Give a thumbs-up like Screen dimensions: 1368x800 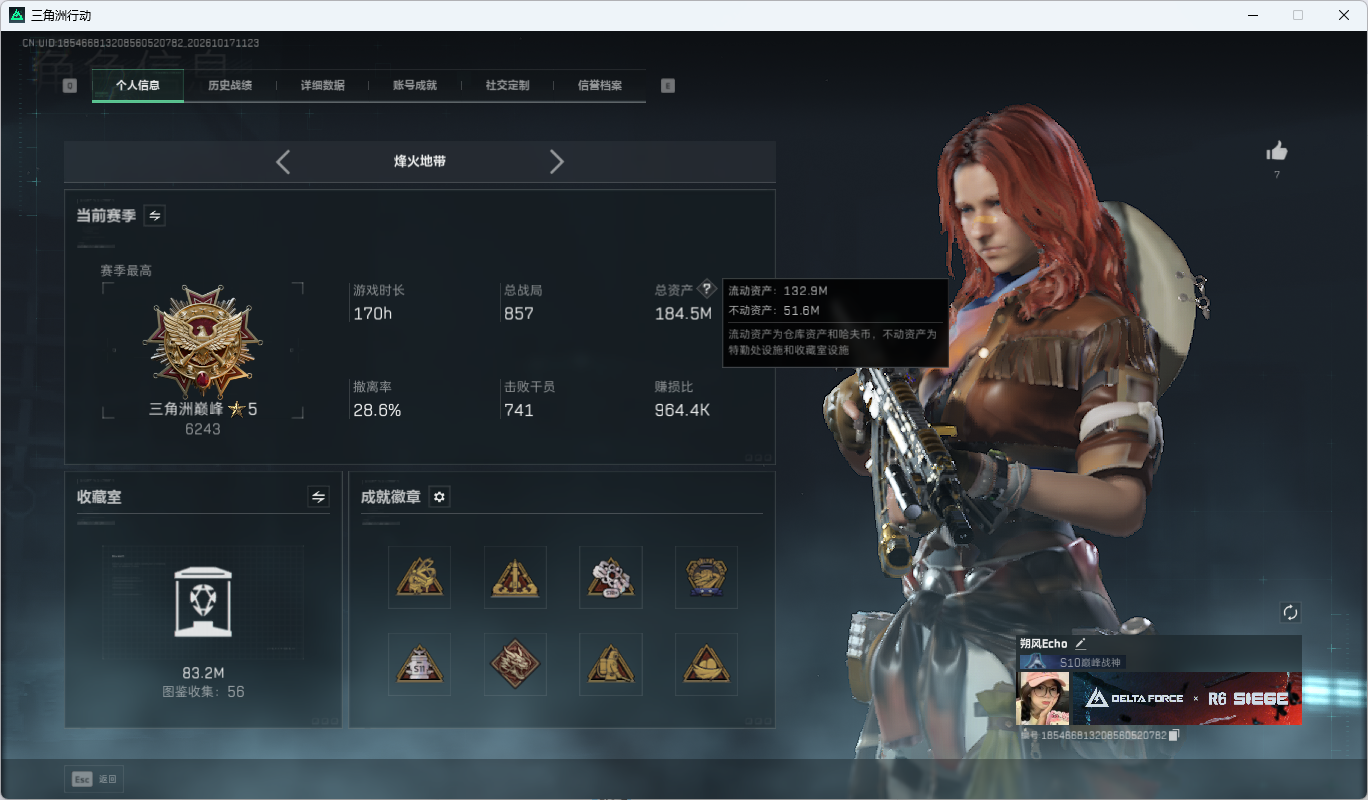1277,151
